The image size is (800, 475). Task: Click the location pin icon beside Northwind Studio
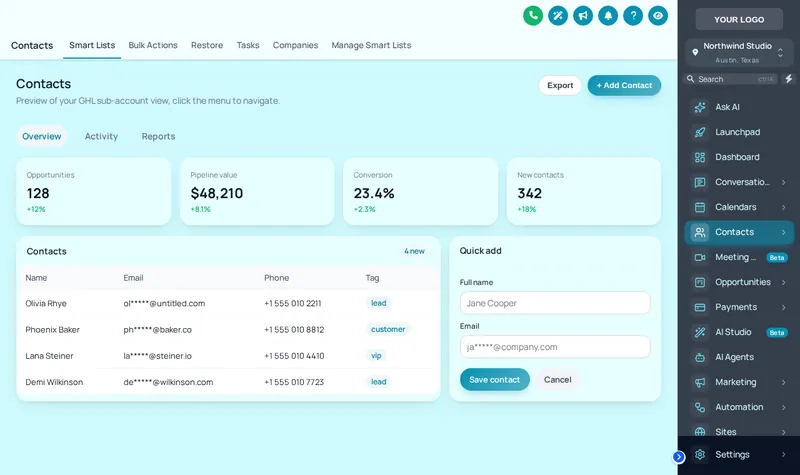695,52
